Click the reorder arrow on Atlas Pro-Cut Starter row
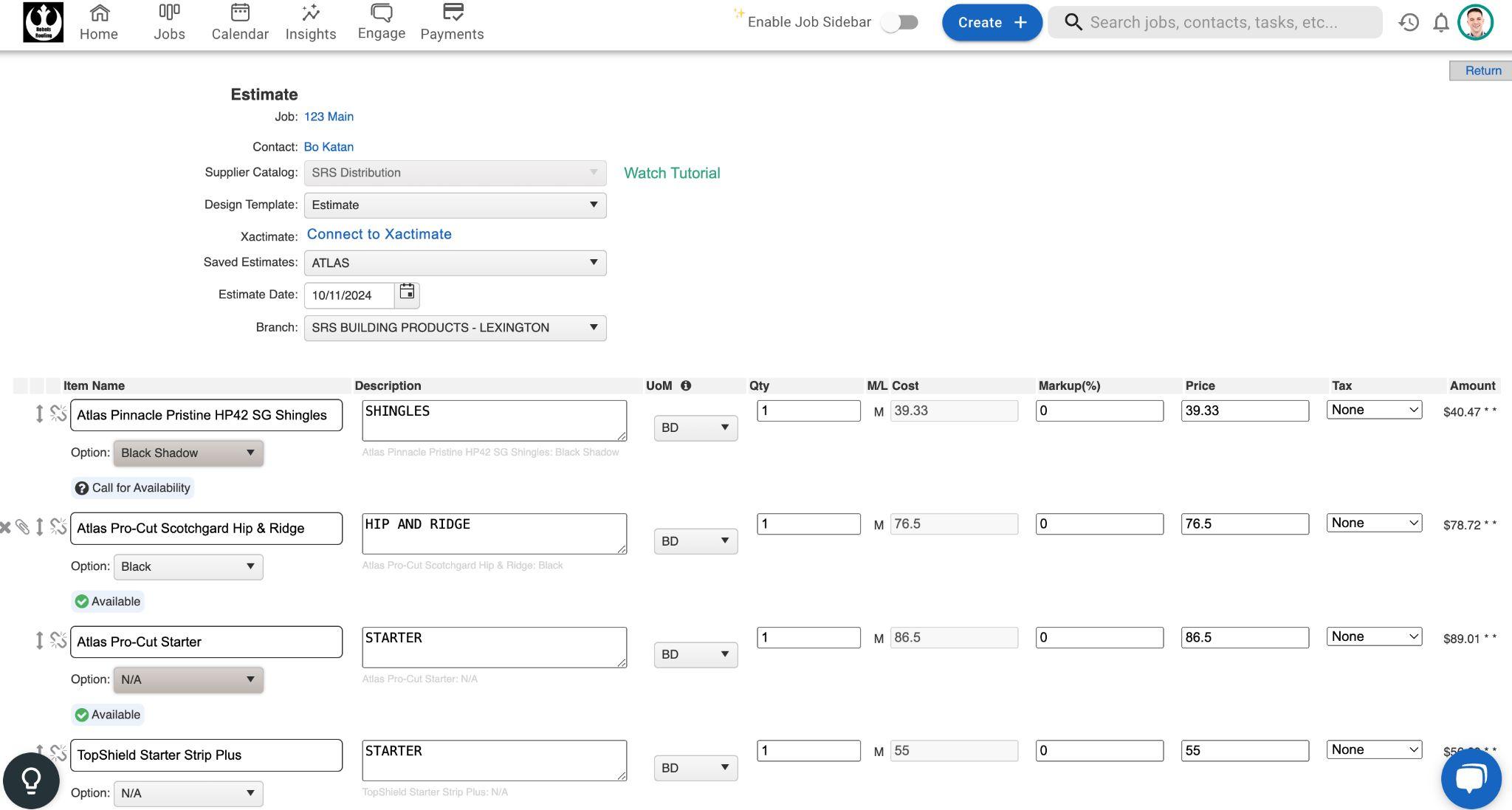Image resolution: width=1512 pixels, height=810 pixels. coord(40,640)
